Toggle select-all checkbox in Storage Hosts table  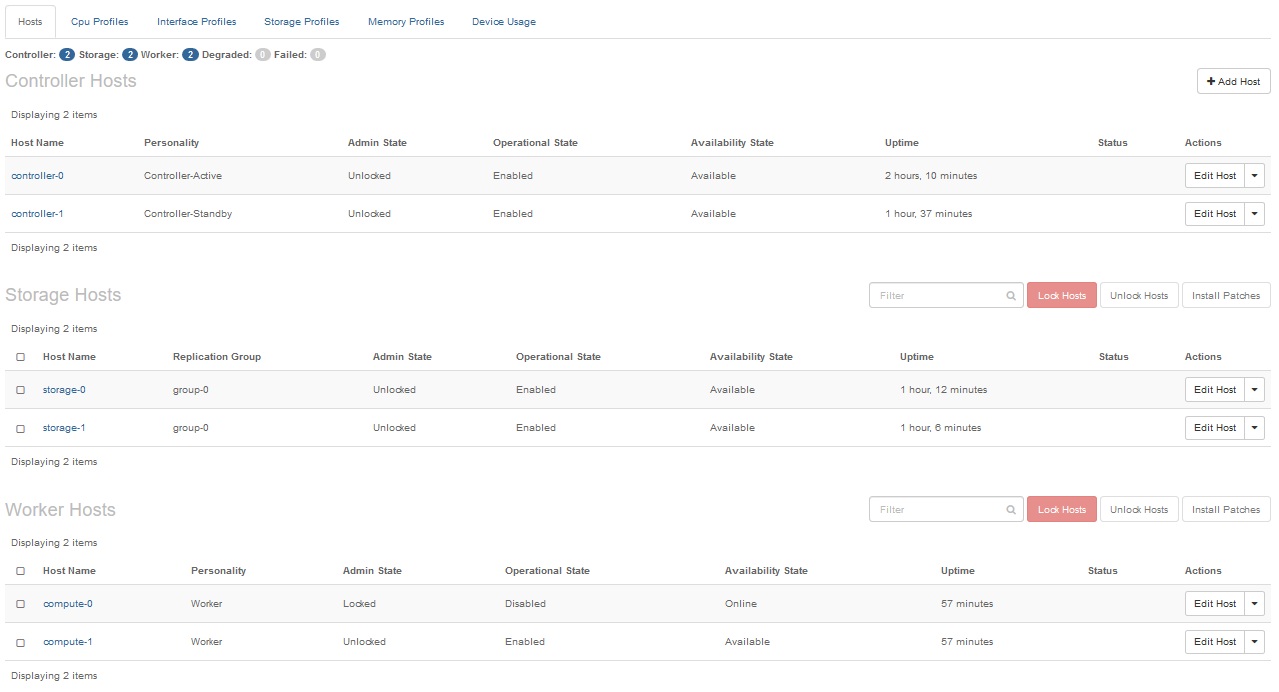[x=21, y=357]
